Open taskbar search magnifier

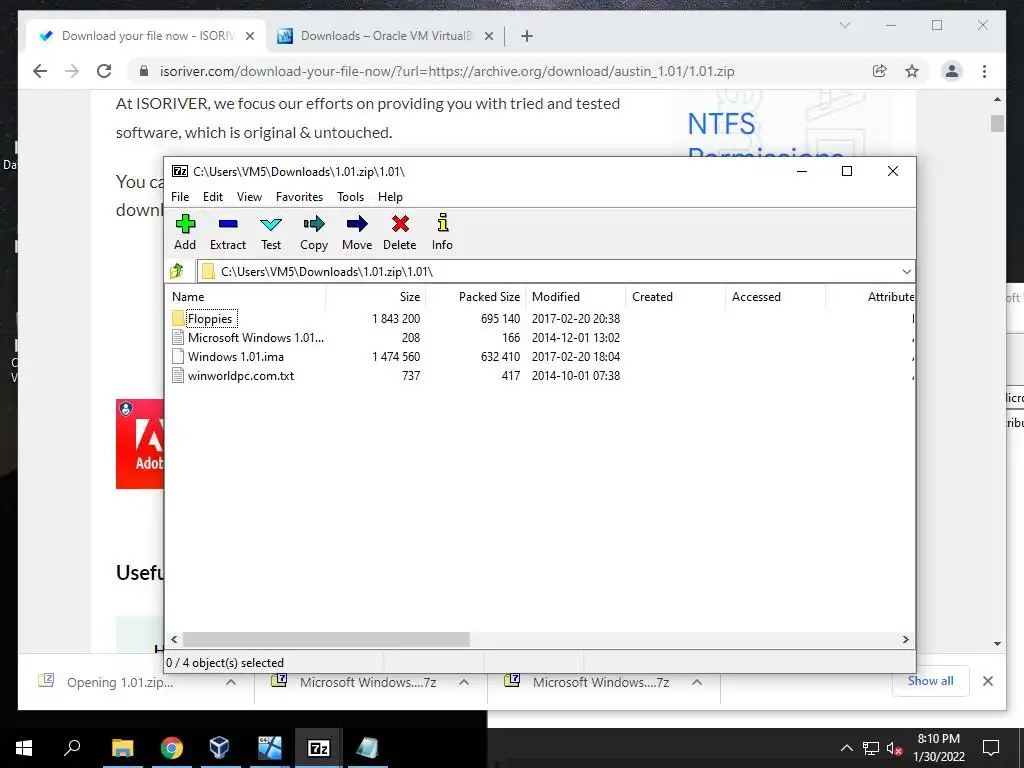72,747
